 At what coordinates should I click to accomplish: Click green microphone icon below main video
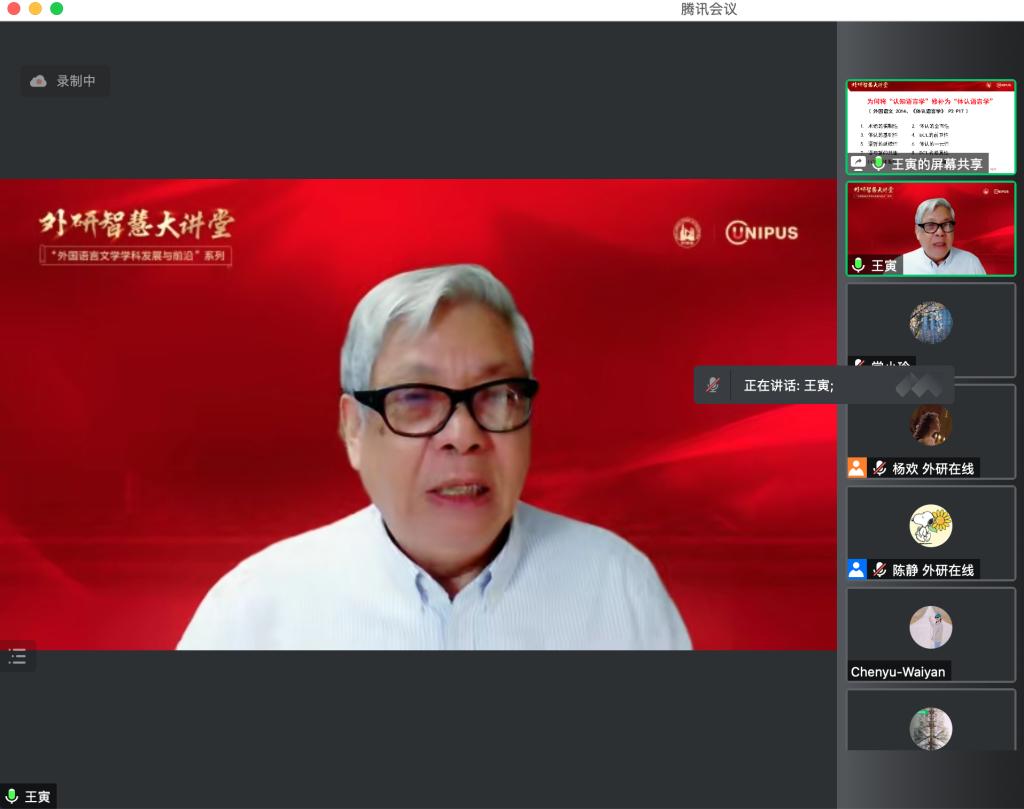pyautogui.click(x=12, y=797)
